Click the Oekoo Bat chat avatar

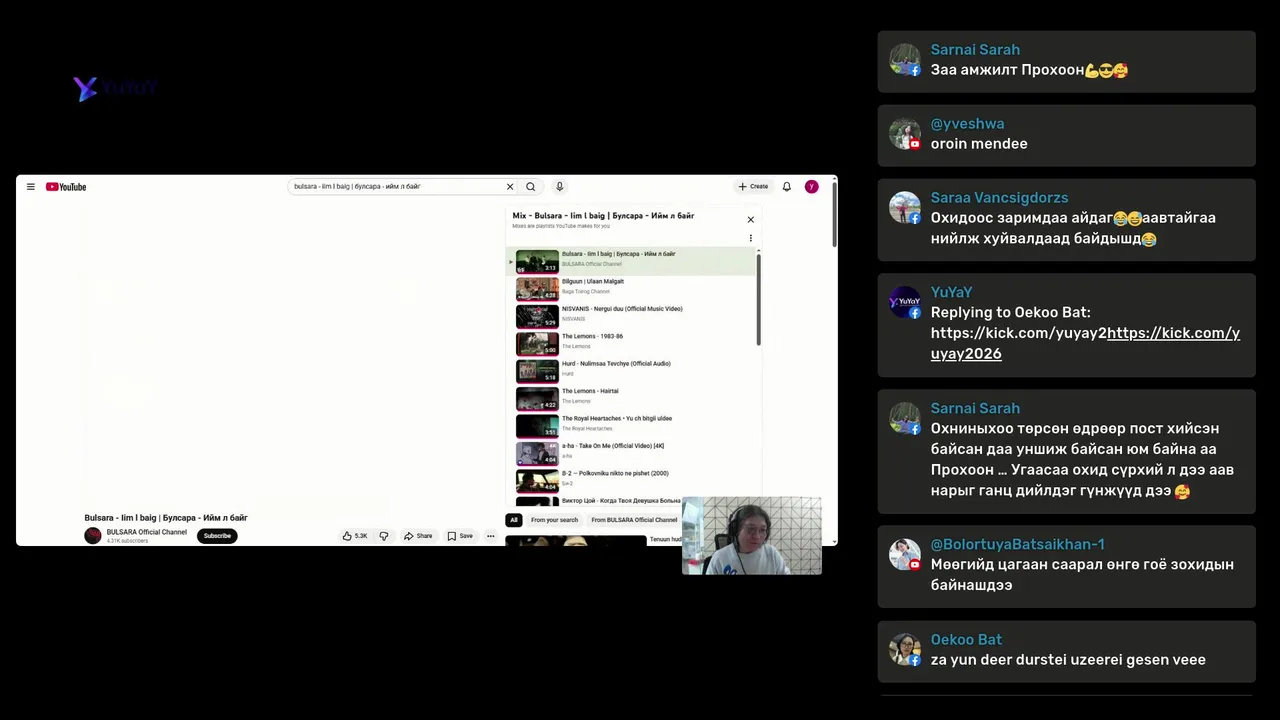(x=905, y=649)
